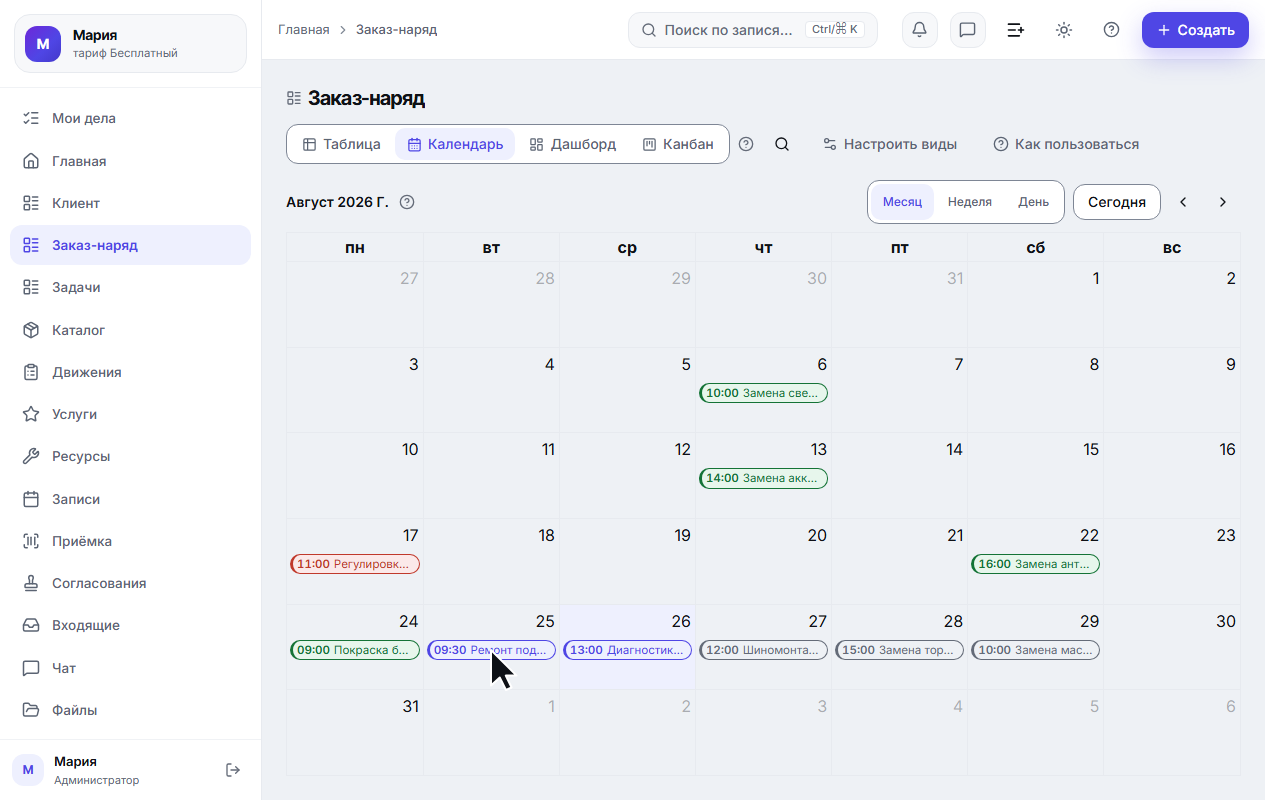Open 09:00 Покраска б... event
Viewport: 1280px width, 800px height.
click(355, 650)
